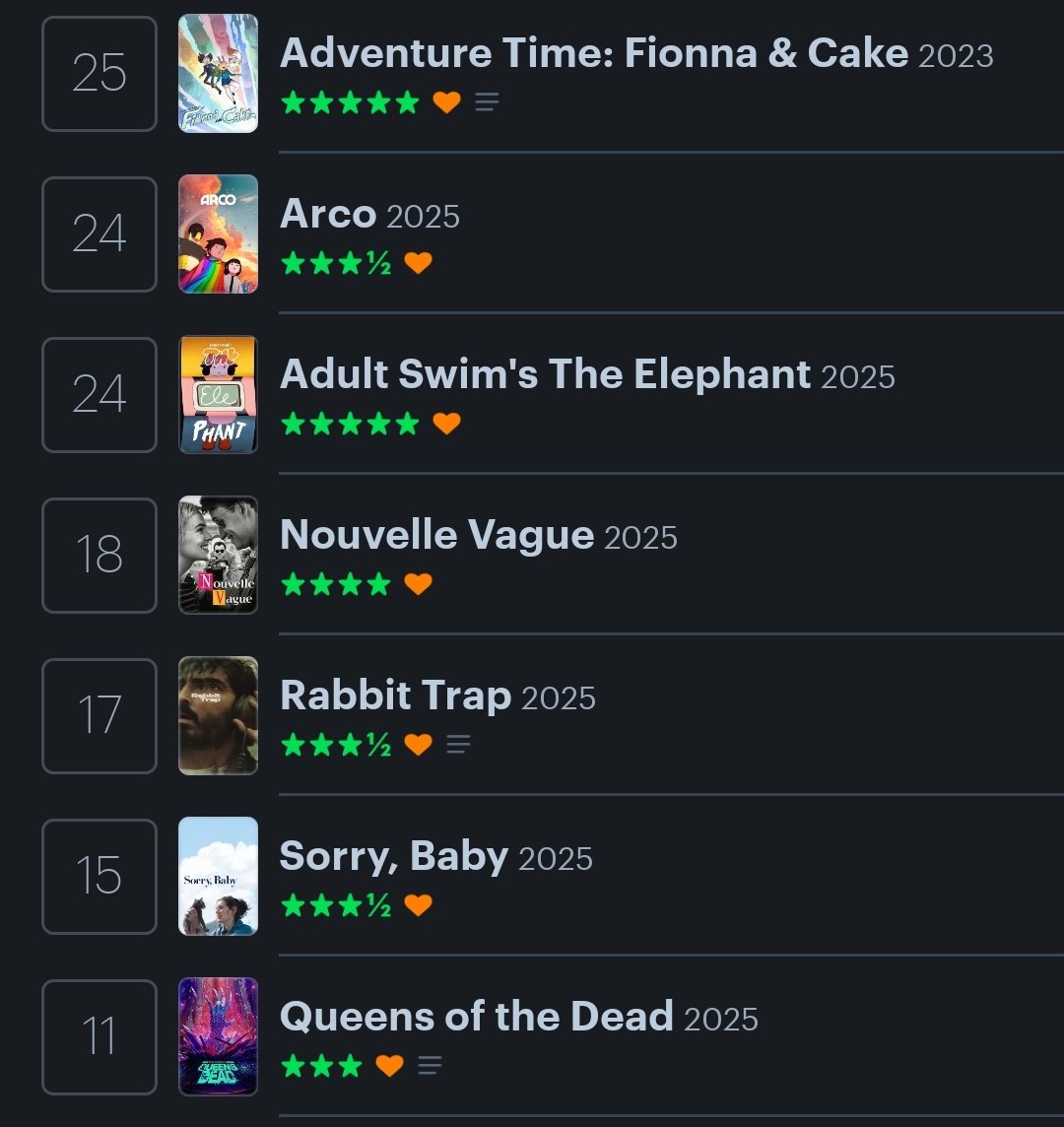This screenshot has width=1064, height=1127.
Task: Open review icon for Queens of the Dead
Action: click(x=430, y=1066)
